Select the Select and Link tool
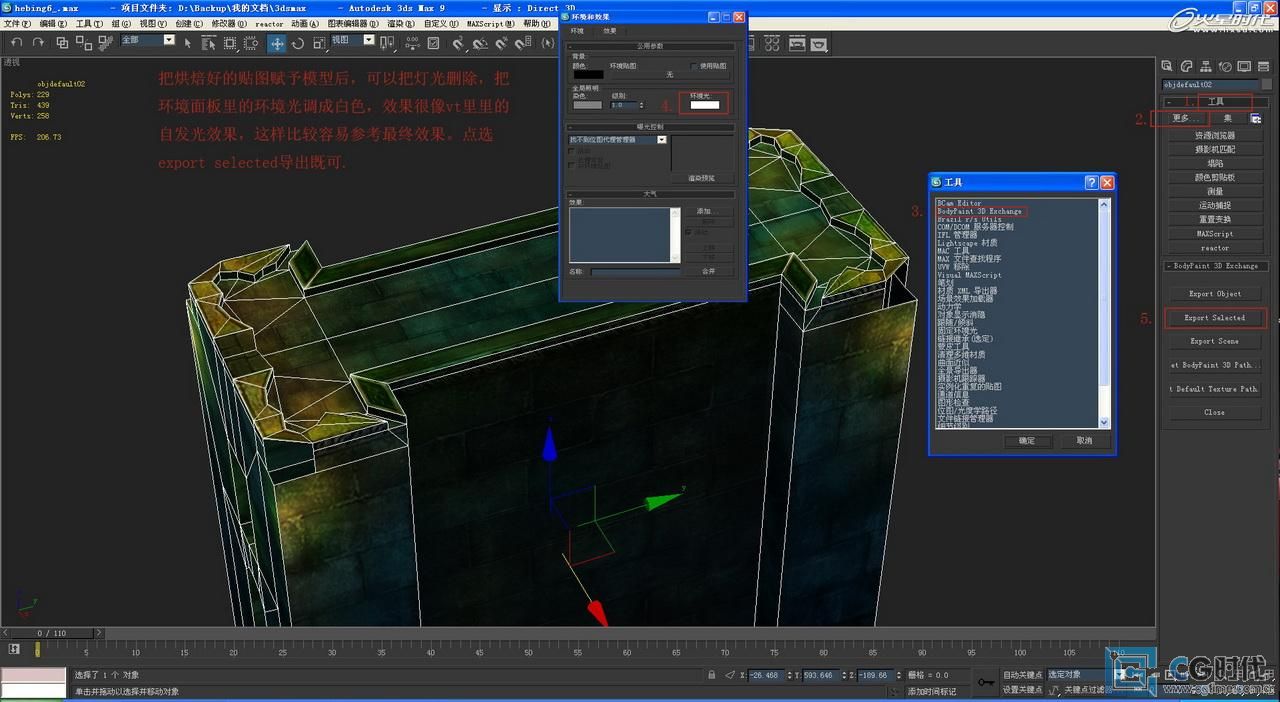This screenshot has height=702, width=1280. point(63,43)
